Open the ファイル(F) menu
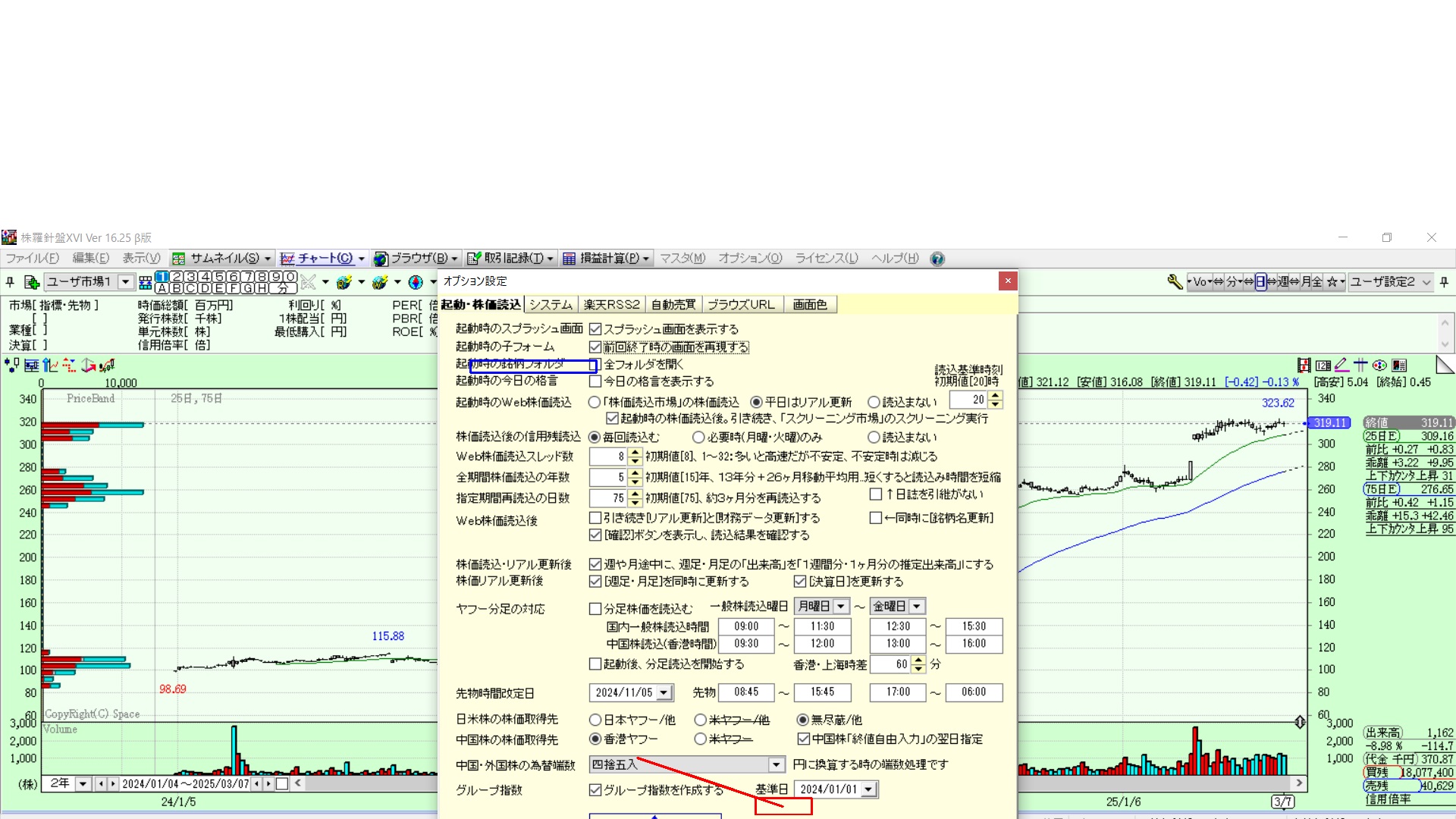1456x819 pixels. (33, 259)
